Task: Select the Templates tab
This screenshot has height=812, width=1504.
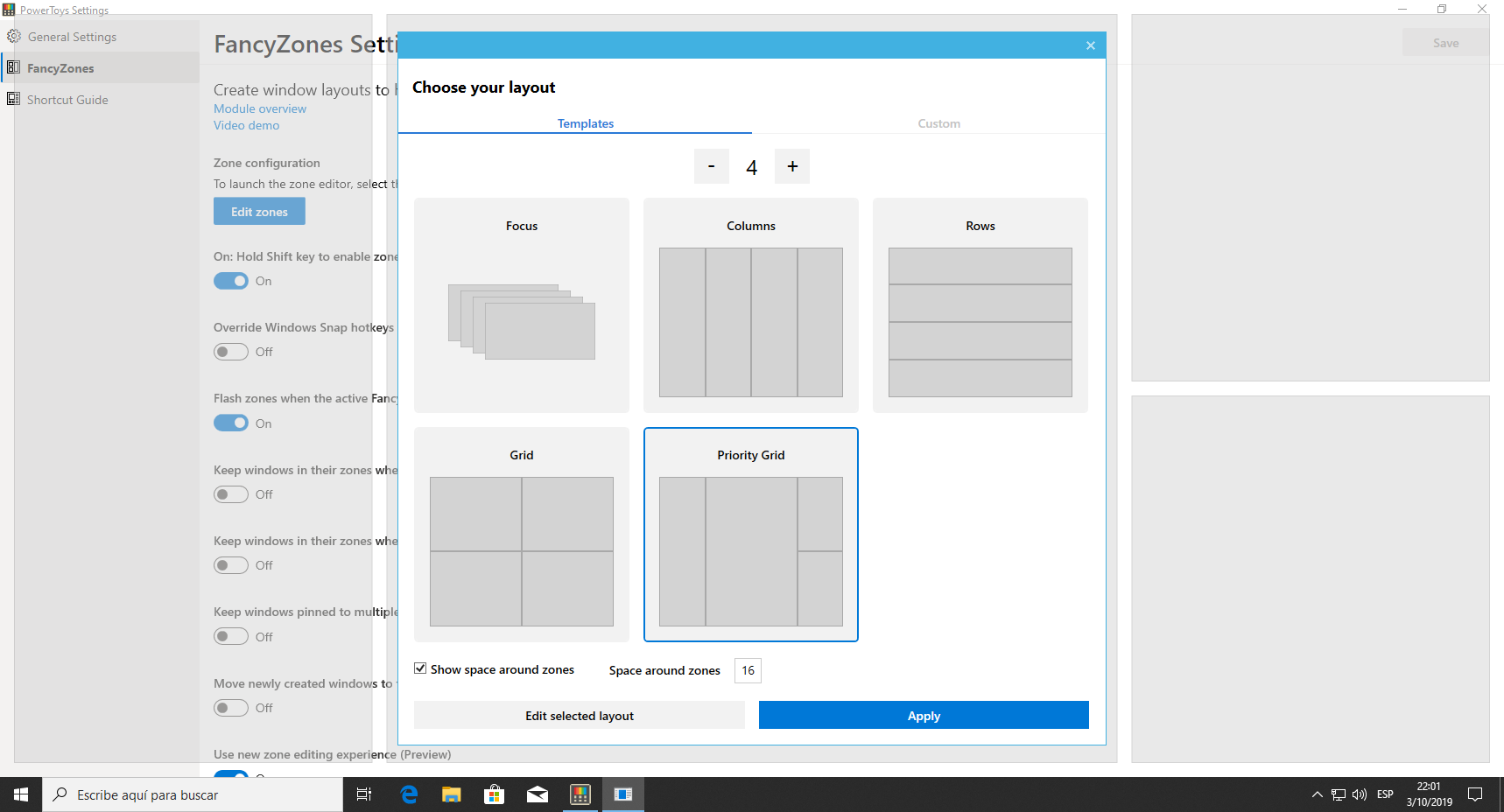Action: [x=586, y=123]
